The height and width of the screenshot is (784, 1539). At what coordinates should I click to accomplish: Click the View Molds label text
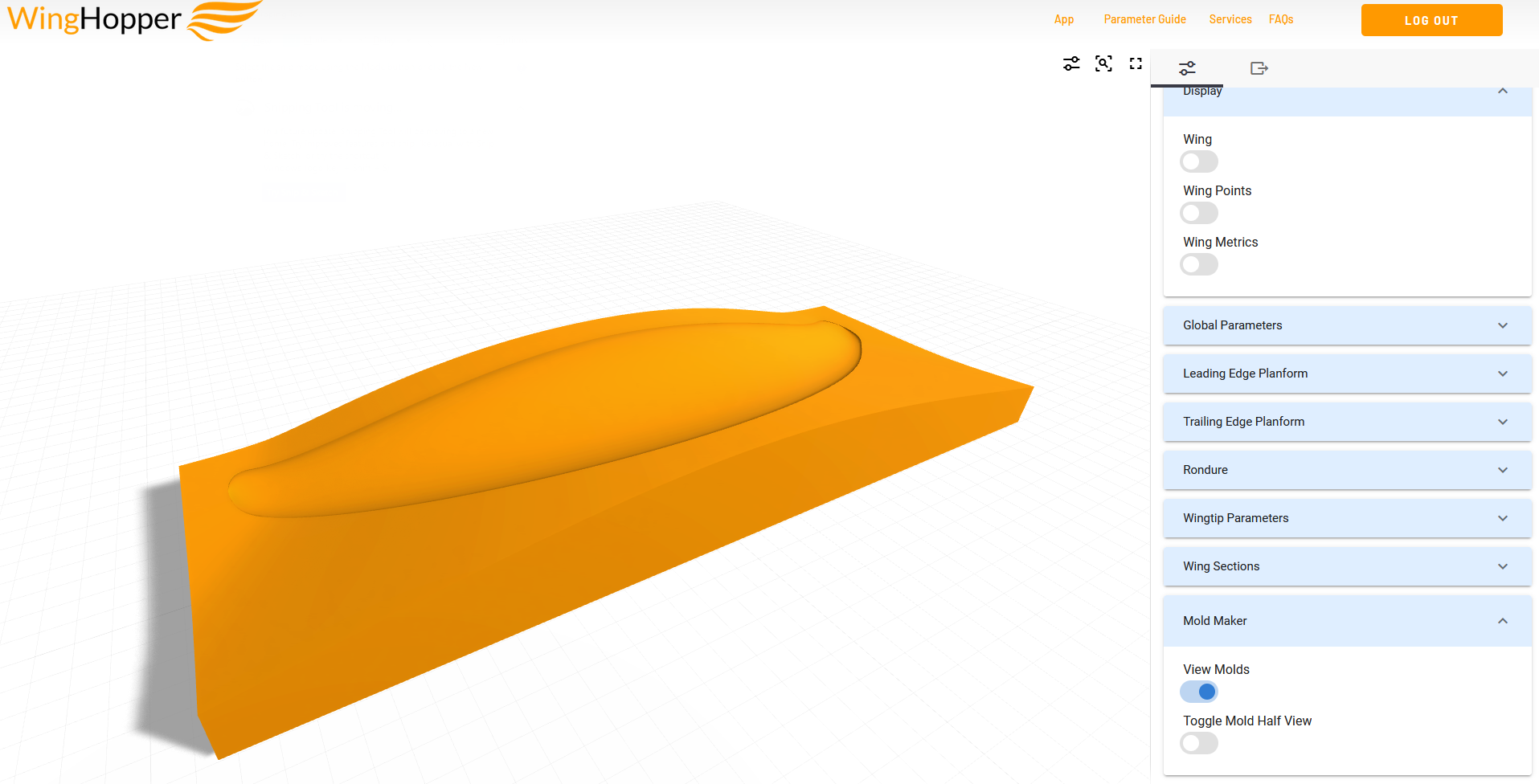pyautogui.click(x=1216, y=669)
